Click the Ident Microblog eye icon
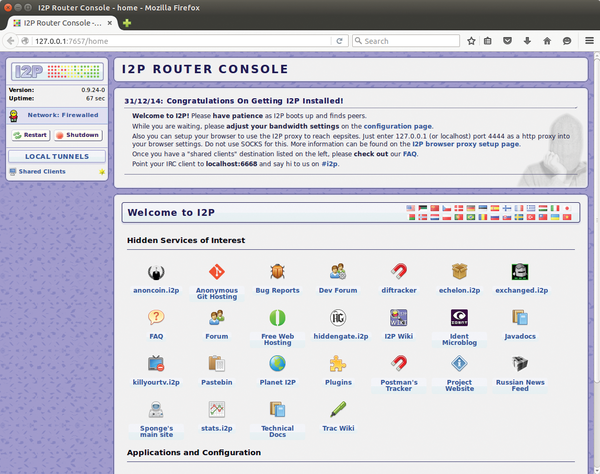 tap(459, 318)
